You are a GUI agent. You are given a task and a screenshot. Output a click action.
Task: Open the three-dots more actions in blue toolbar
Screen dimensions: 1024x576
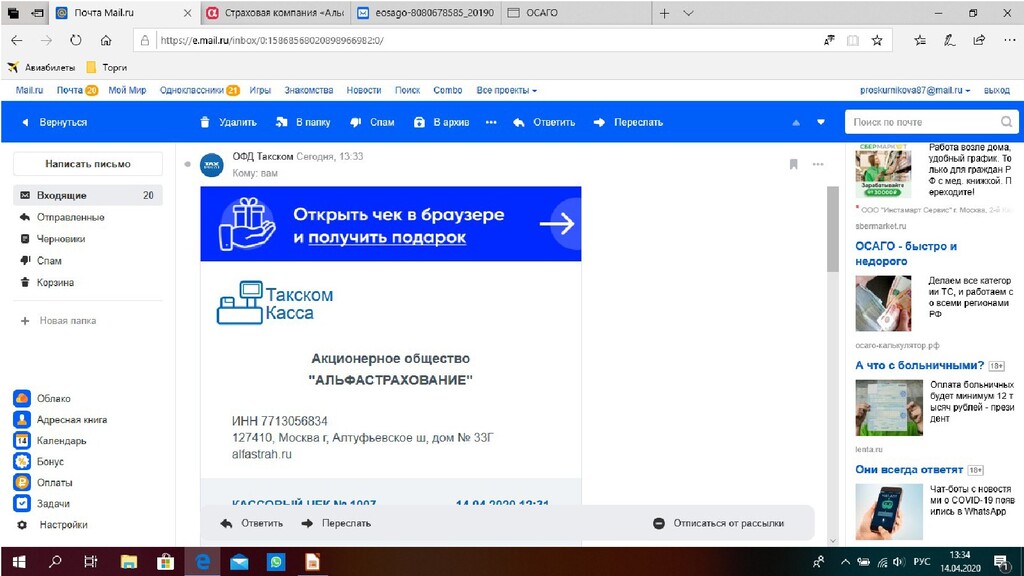click(x=491, y=122)
